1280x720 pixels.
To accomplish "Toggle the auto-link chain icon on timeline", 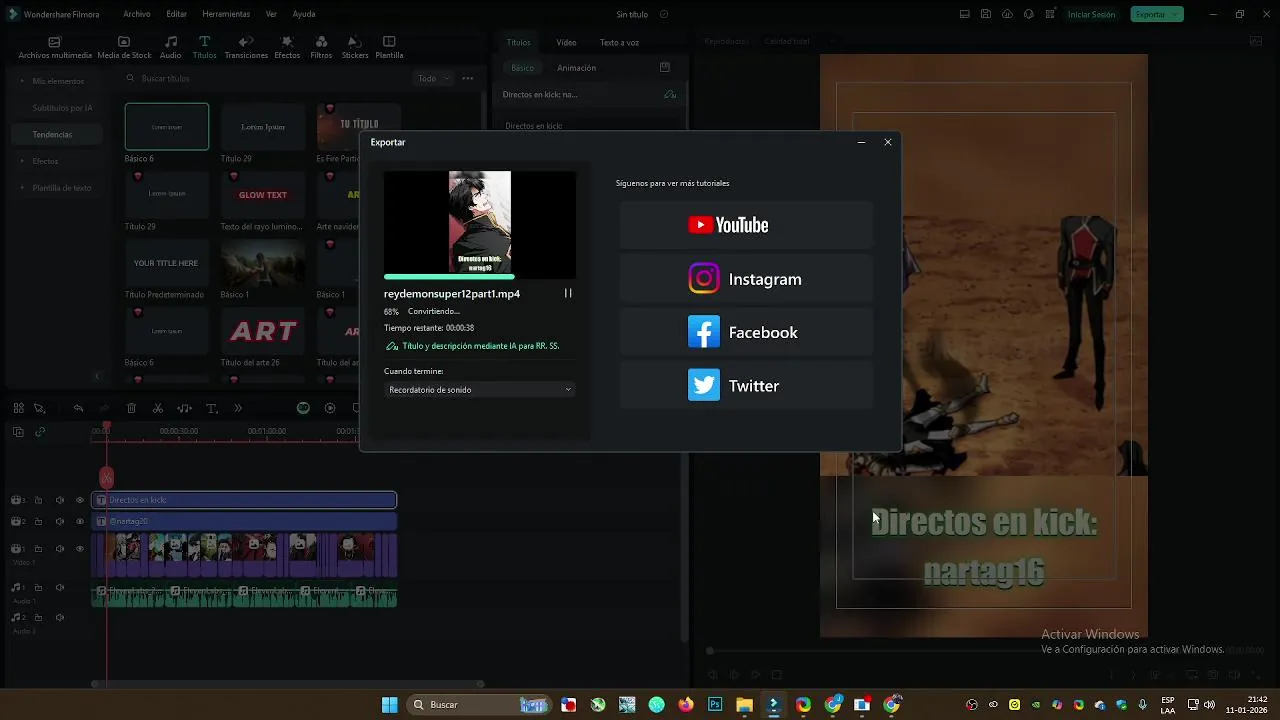I will [40, 432].
